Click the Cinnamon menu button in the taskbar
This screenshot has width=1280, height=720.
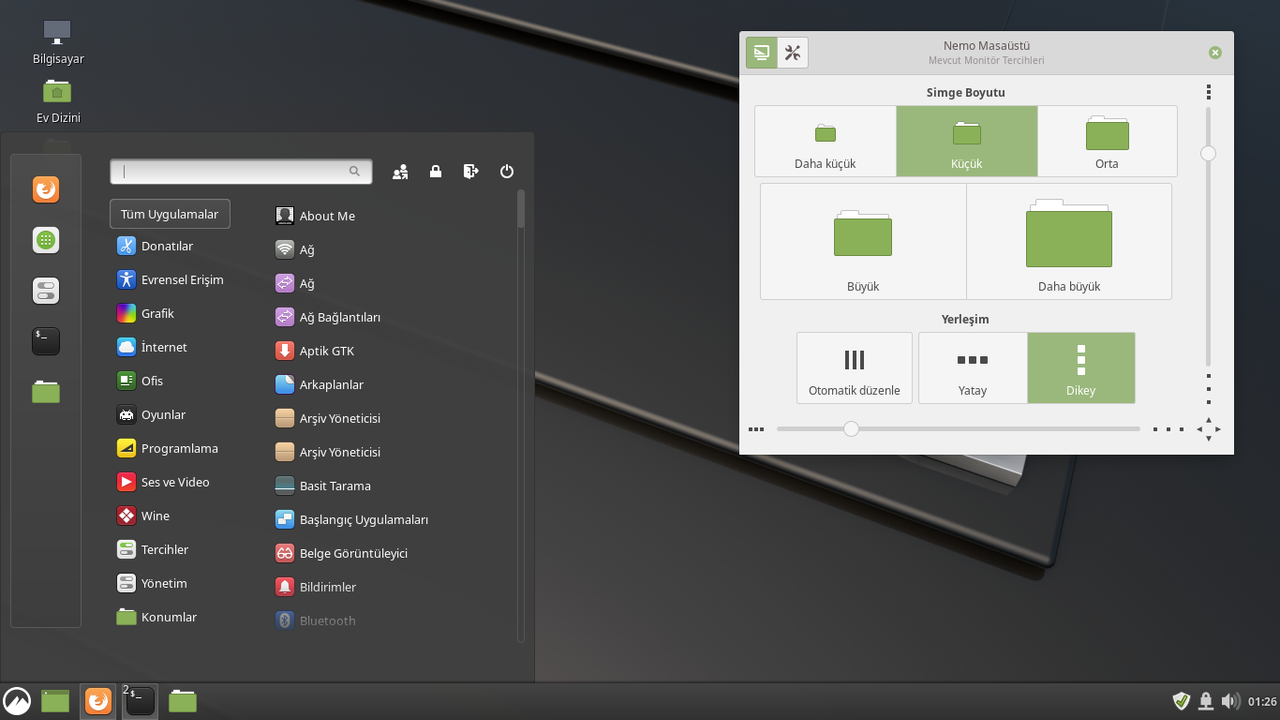click(x=17, y=701)
